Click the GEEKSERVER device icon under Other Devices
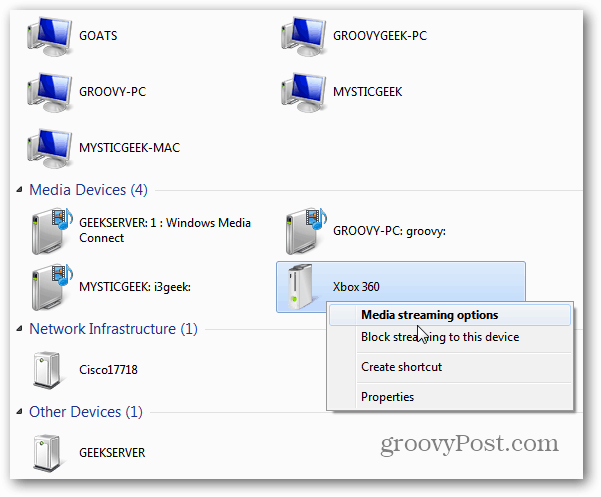Screen dimensions: 601x497 pyautogui.click(x=47, y=453)
